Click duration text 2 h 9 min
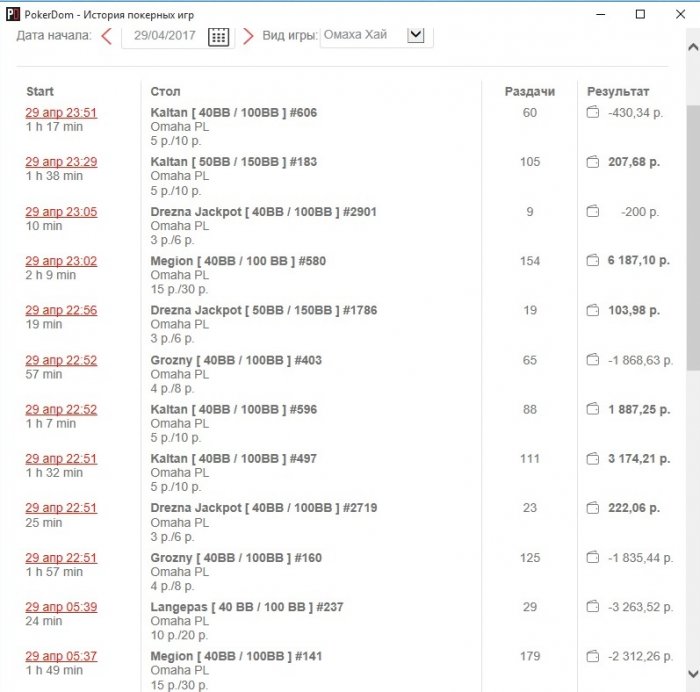The width and height of the screenshot is (700, 692). (x=50, y=275)
